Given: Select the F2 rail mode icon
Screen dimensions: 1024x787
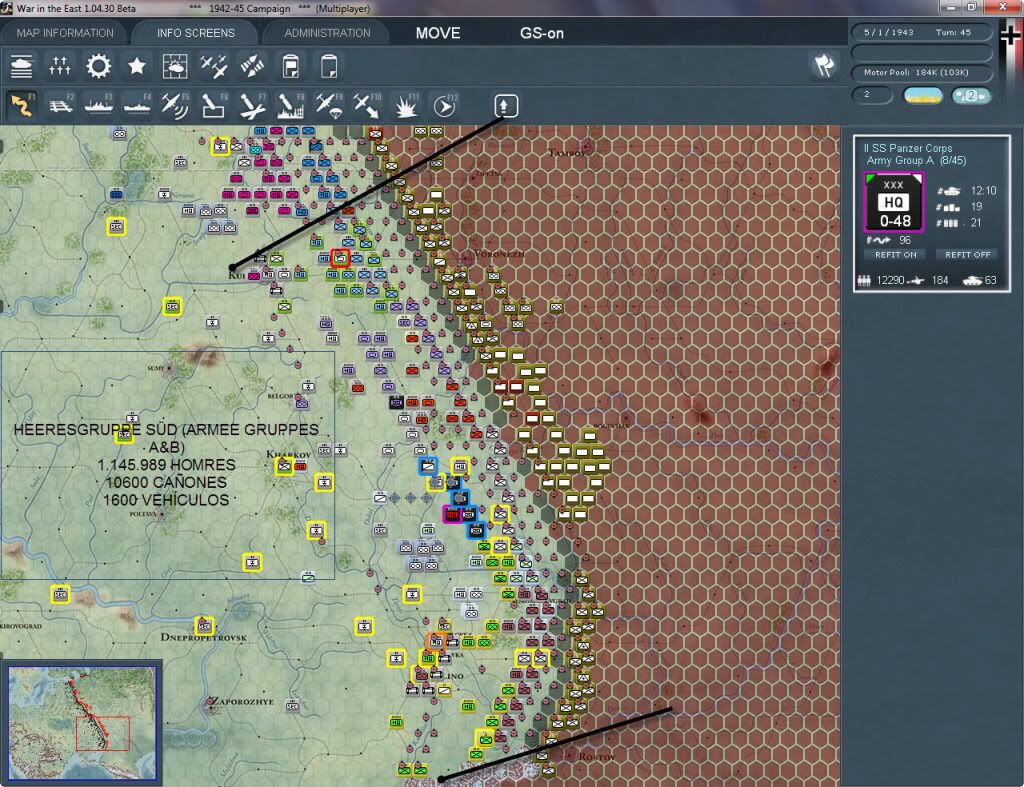Looking at the screenshot, I should [x=61, y=105].
